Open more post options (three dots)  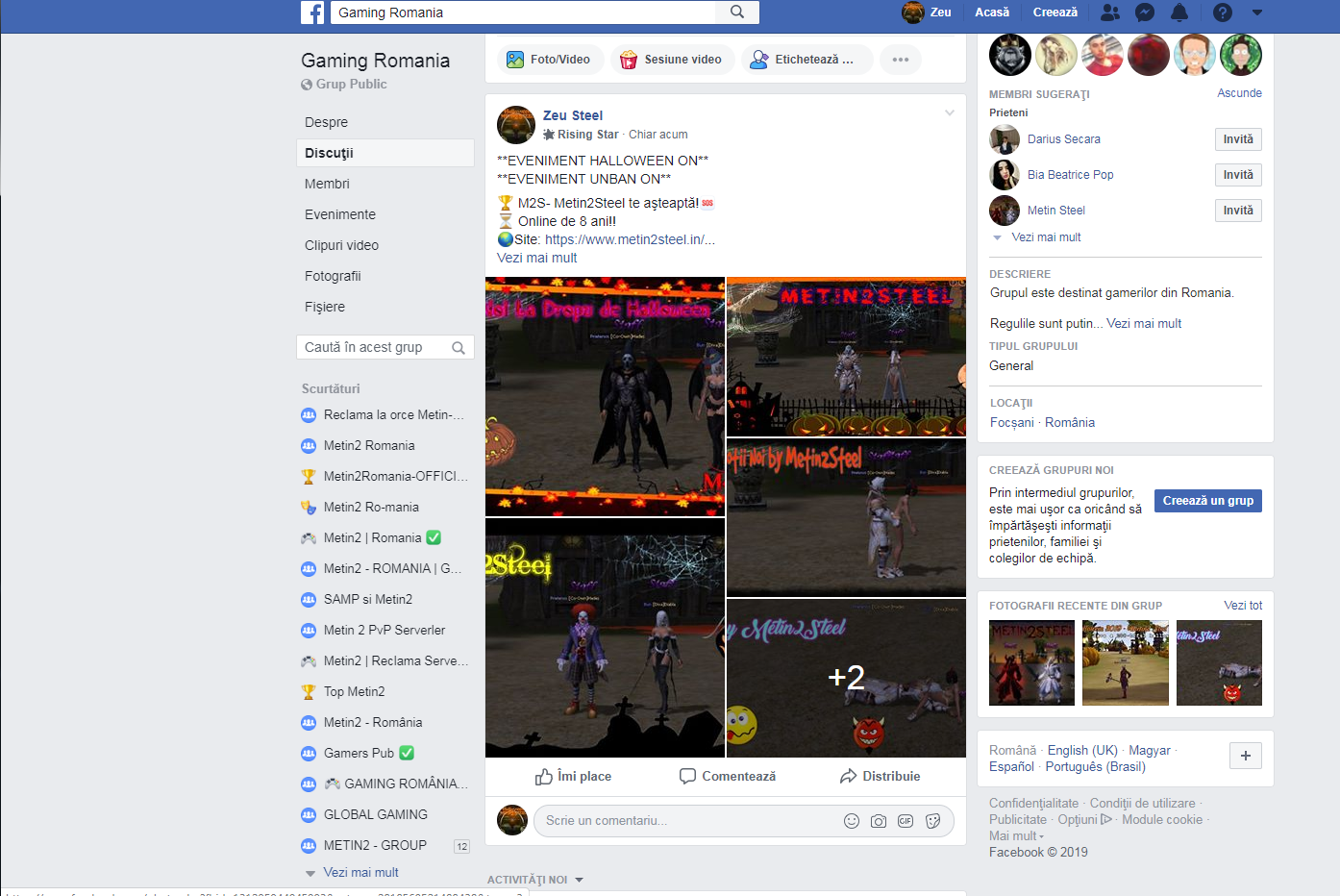[901, 60]
